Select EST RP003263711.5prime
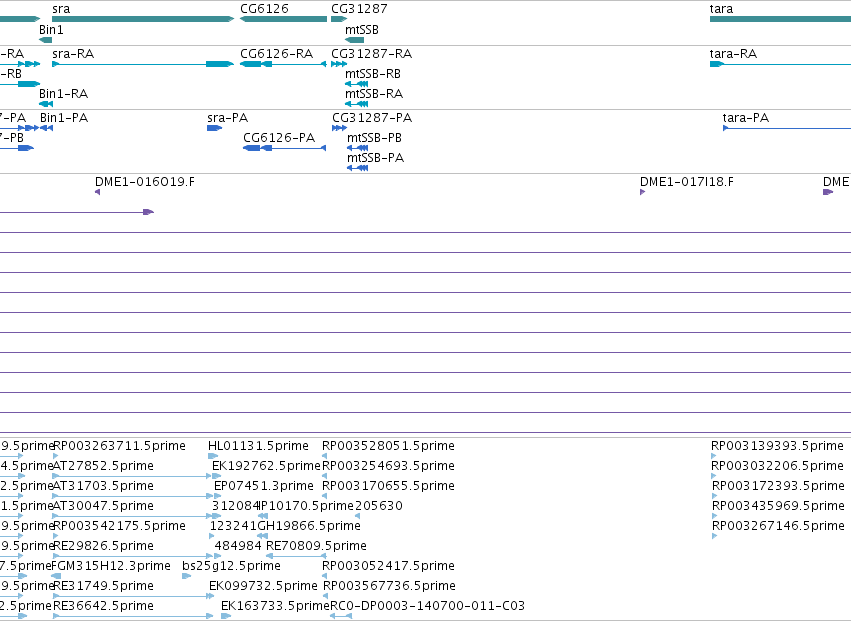 pyautogui.click(x=119, y=446)
